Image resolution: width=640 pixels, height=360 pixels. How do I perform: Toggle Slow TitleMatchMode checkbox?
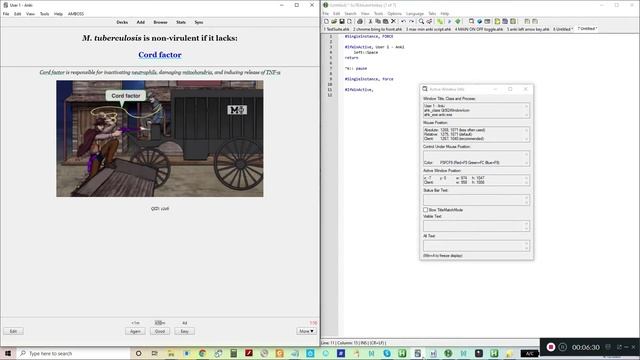[x=425, y=210]
